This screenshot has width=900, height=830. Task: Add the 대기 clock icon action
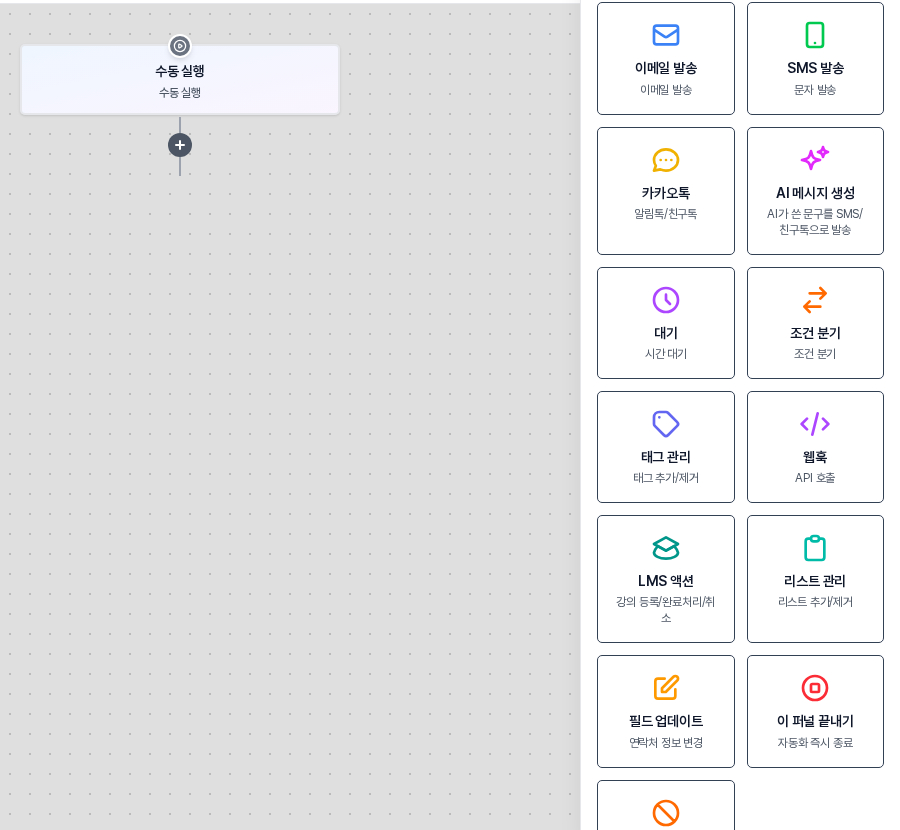(666, 300)
